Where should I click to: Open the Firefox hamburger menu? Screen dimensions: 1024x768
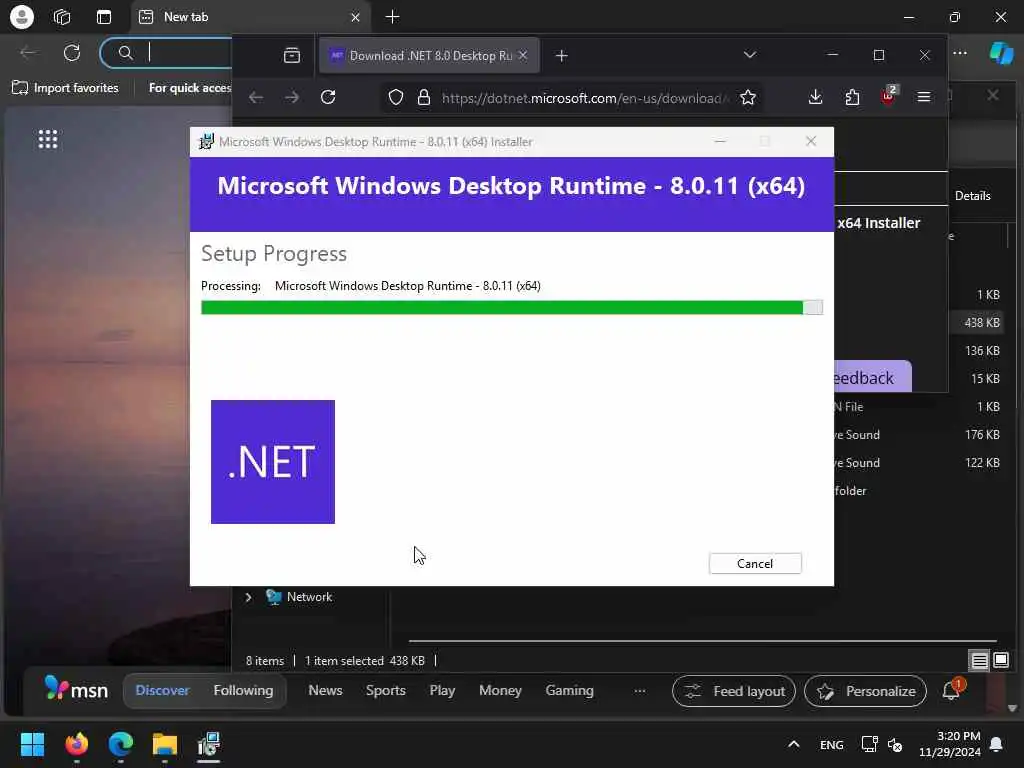pos(923,97)
